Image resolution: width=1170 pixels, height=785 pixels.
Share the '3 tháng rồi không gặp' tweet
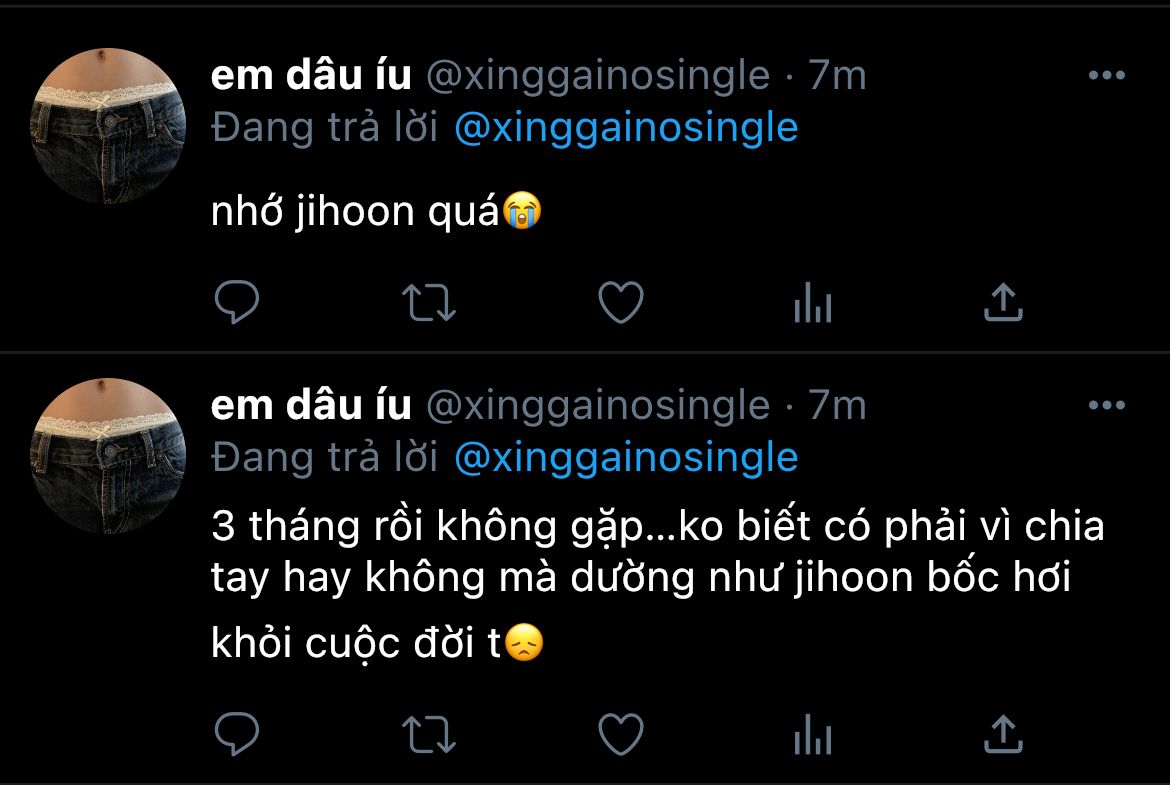[1003, 734]
